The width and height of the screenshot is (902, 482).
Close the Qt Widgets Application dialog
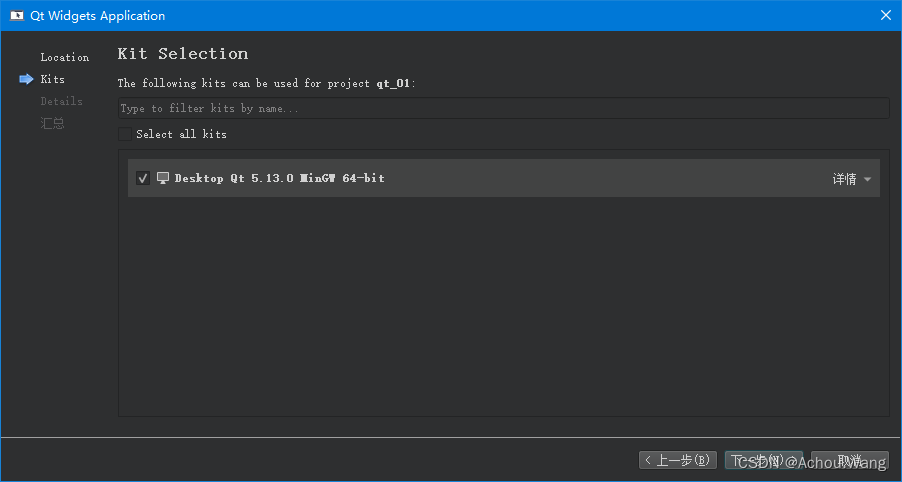[x=886, y=16]
